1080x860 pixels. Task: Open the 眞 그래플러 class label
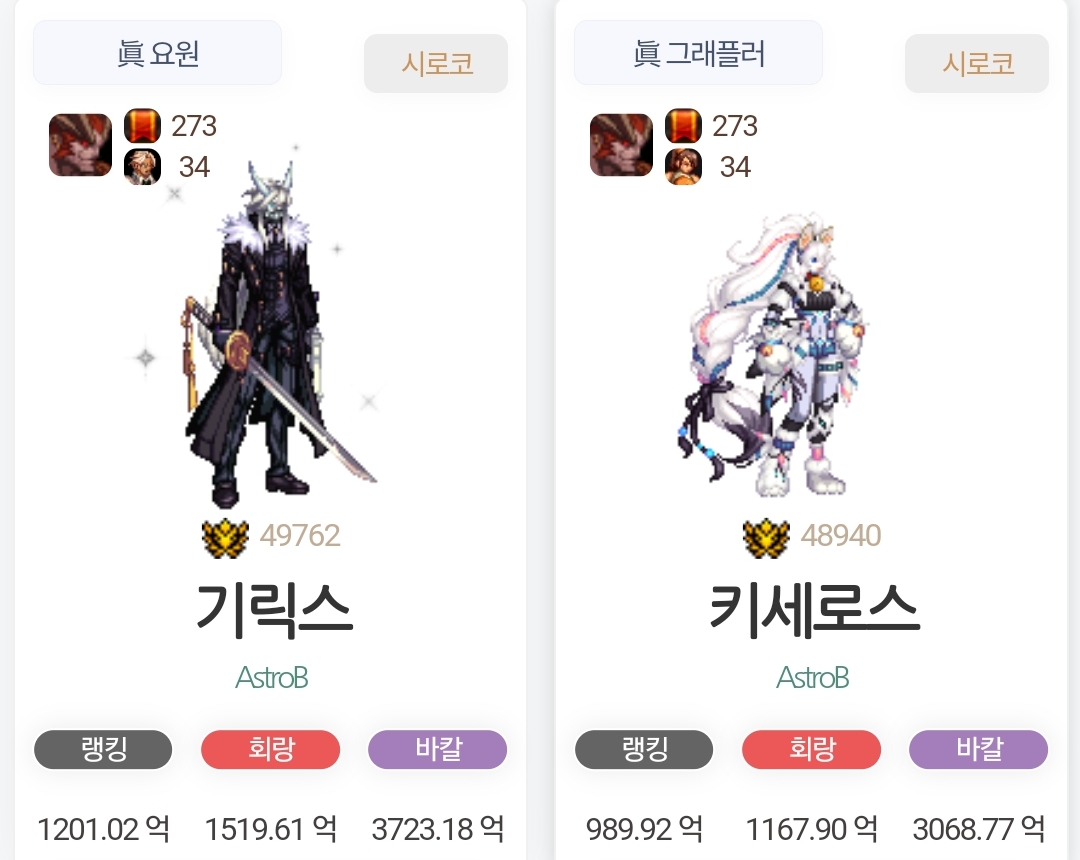(698, 53)
